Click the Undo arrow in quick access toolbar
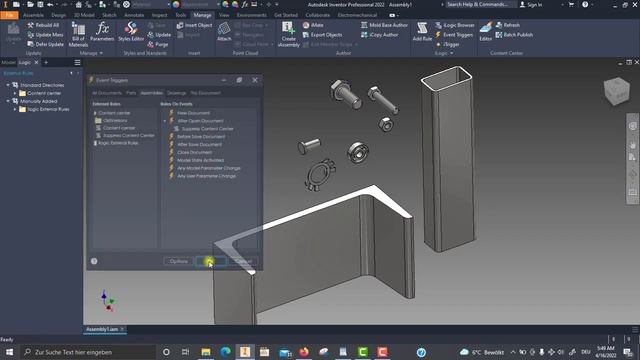Viewport: 640px width, 360px height. 50,4
